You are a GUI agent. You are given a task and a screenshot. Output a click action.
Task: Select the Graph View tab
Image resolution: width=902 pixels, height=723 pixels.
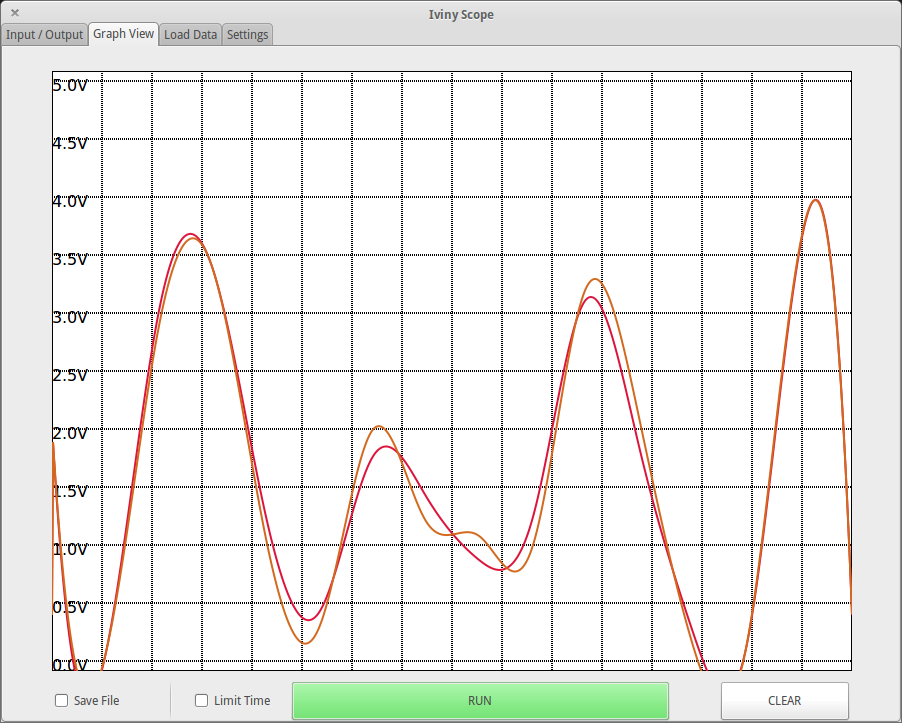tap(123, 34)
